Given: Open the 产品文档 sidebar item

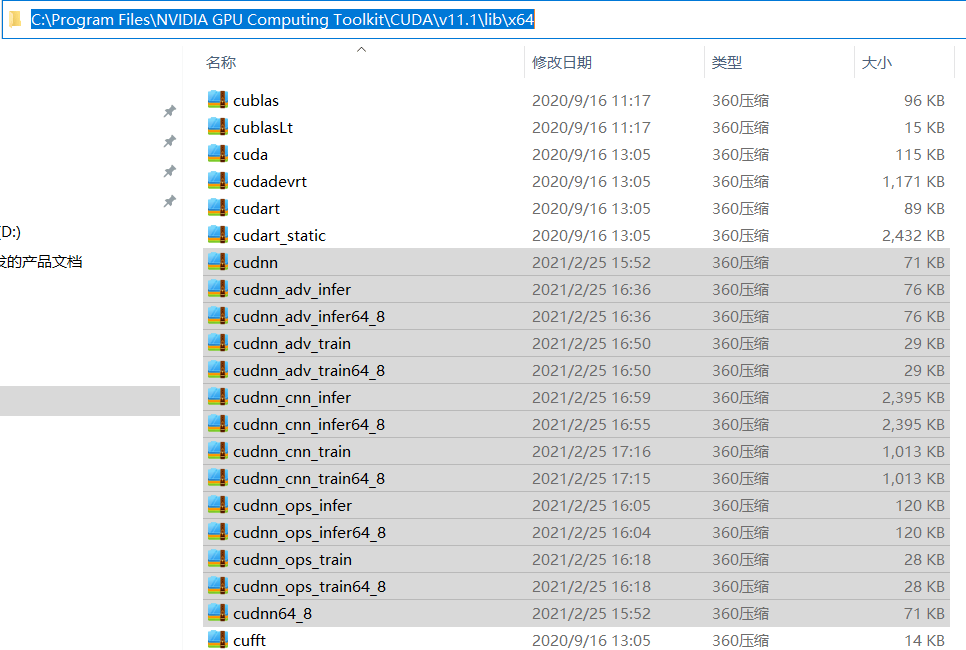Looking at the screenshot, I should click(41, 262).
